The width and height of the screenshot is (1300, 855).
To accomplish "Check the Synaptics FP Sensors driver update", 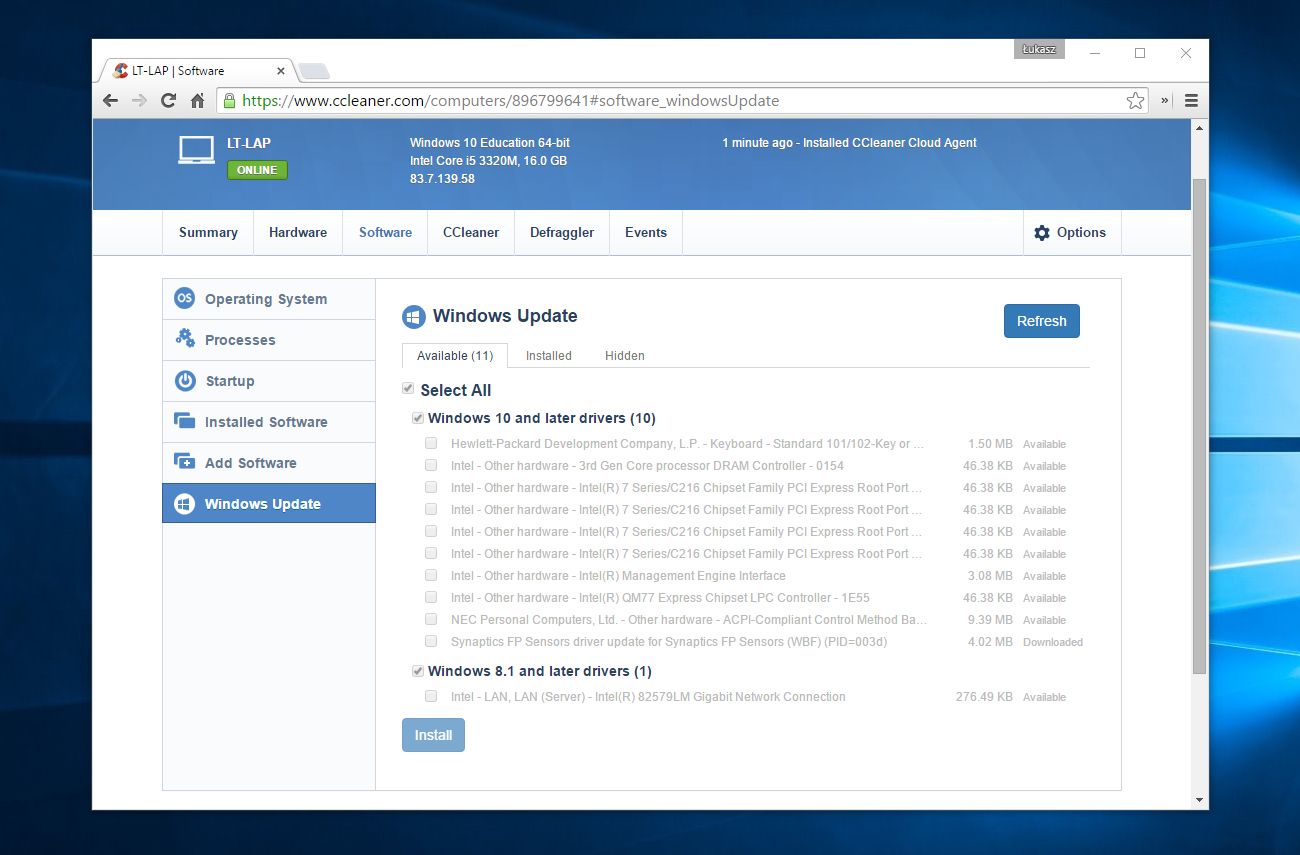I will tap(431, 641).
